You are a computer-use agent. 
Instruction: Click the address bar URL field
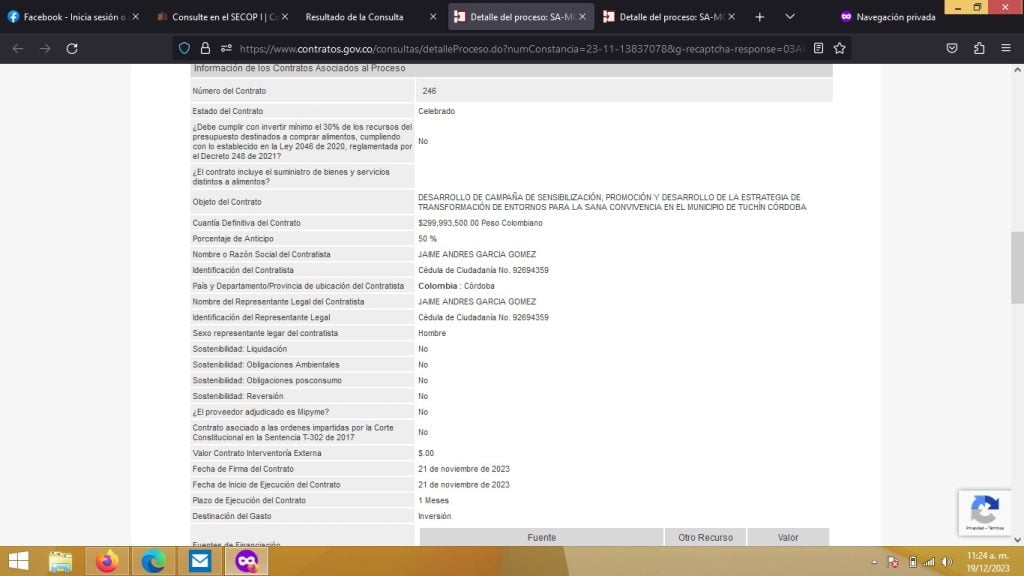click(521, 48)
